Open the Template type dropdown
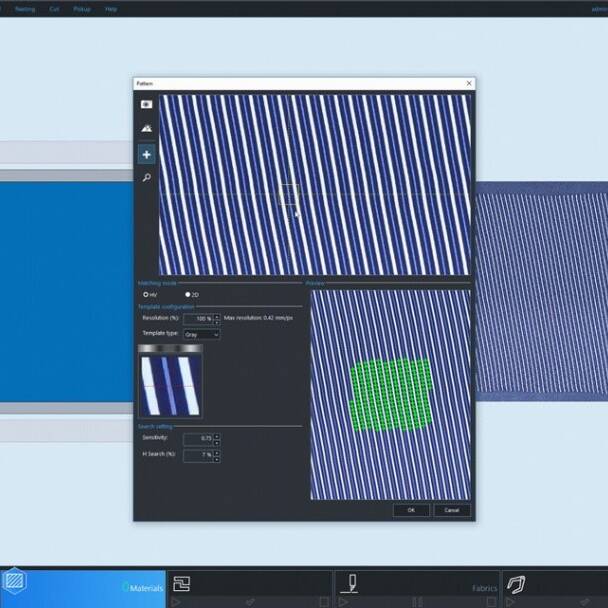The height and width of the screenshot is (608, 608). pos(201,334)
